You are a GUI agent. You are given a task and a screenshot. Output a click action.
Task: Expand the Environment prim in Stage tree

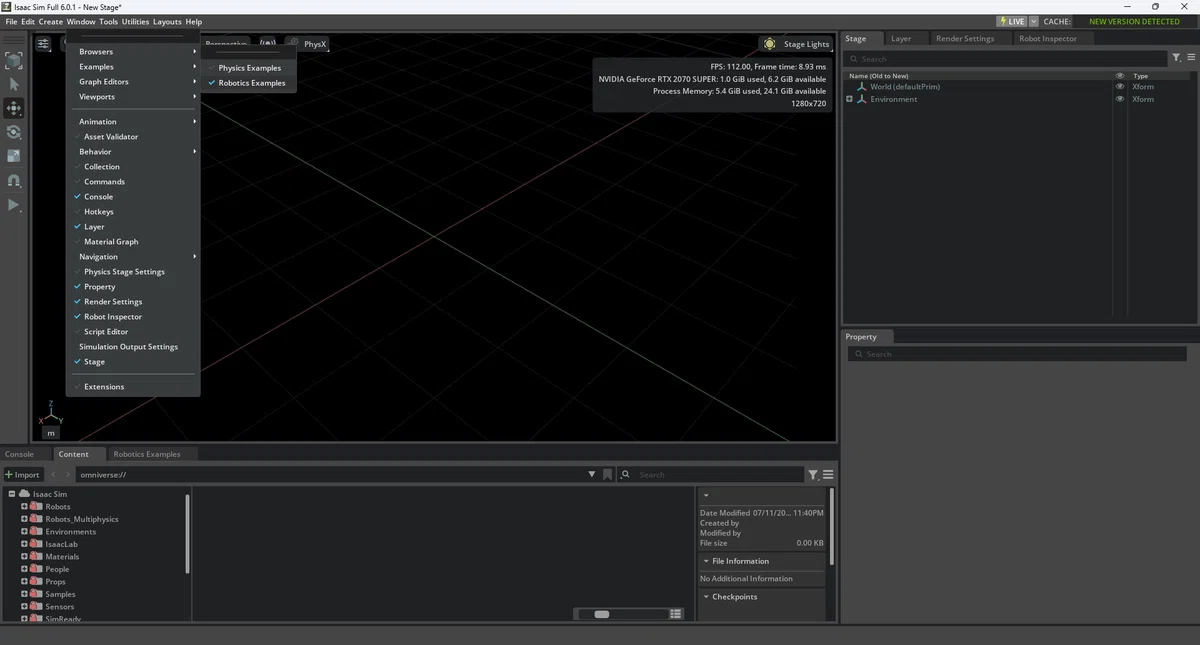[849, 99]
